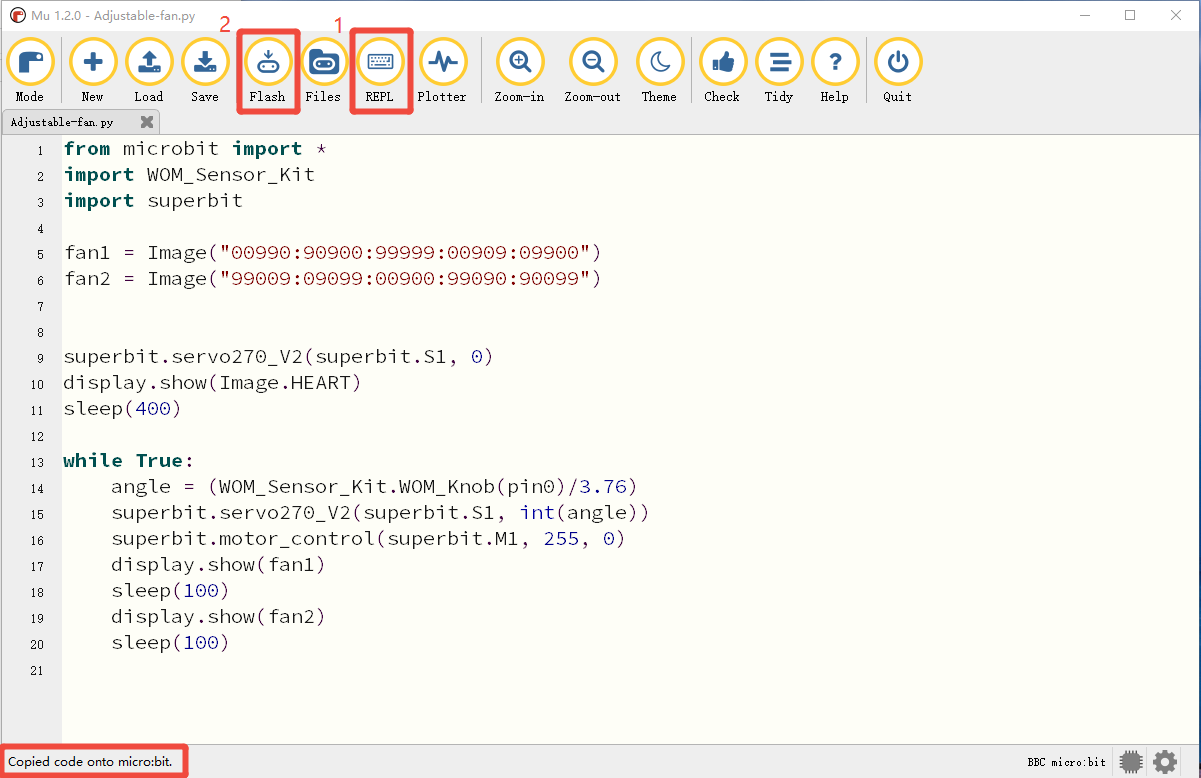Click the fan2 Image definition line
The width and height of the screenshot is (1201, 778).
tap(332, 279)
